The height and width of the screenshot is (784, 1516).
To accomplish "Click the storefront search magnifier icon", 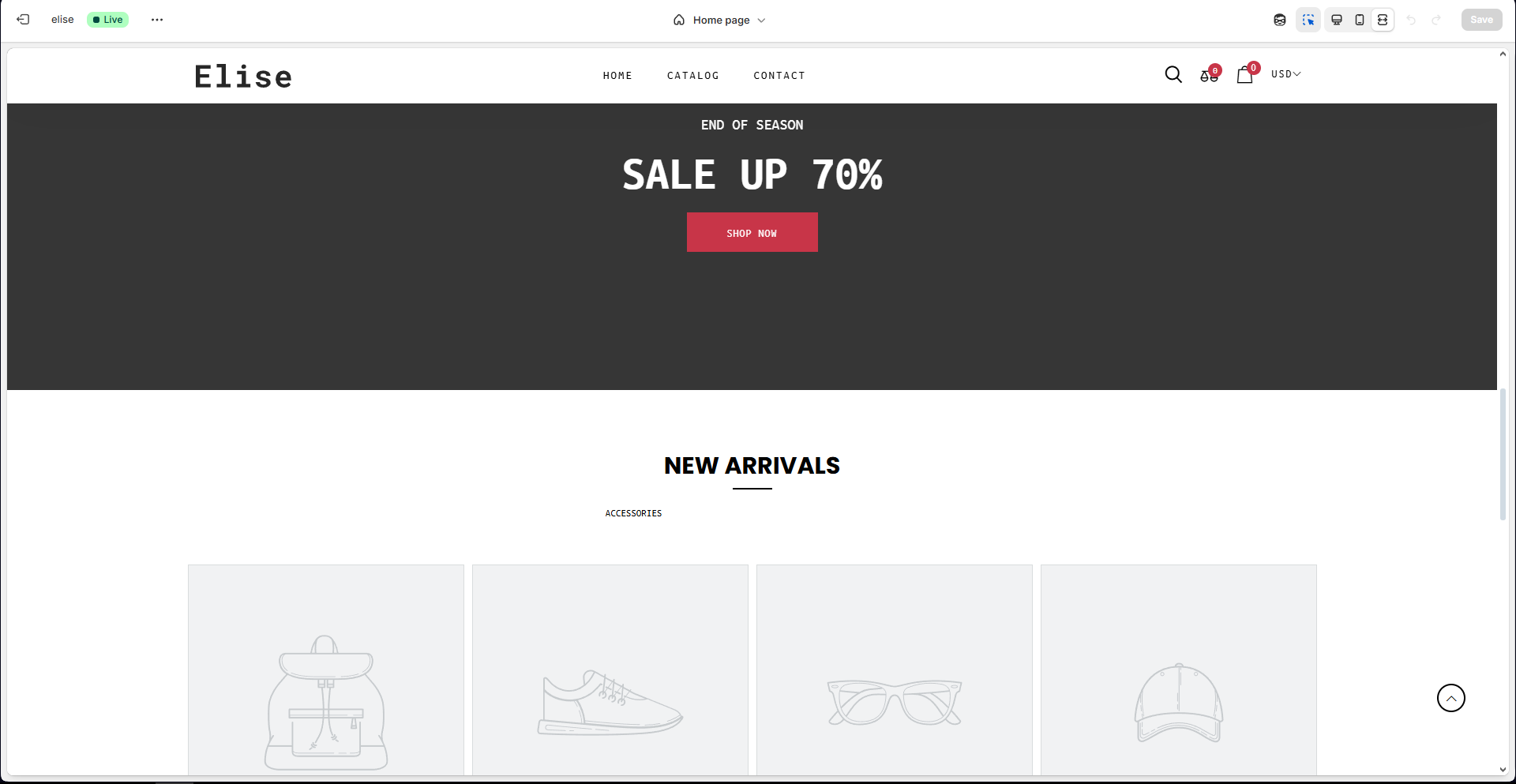I will coord(1173,74).
